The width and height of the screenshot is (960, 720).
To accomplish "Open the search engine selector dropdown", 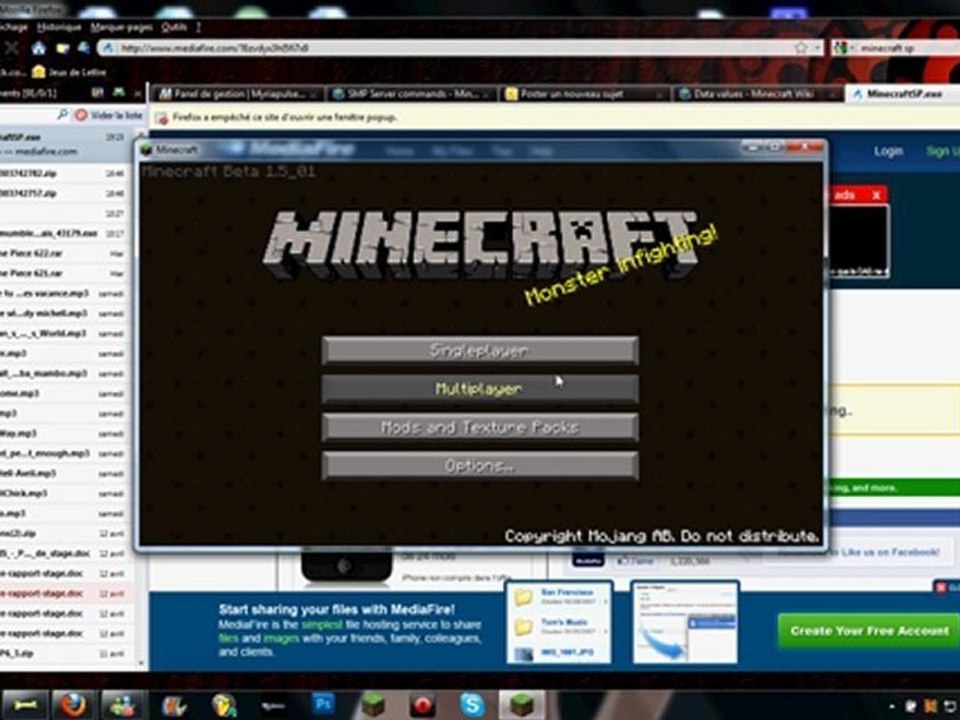I will pos(844,48).
